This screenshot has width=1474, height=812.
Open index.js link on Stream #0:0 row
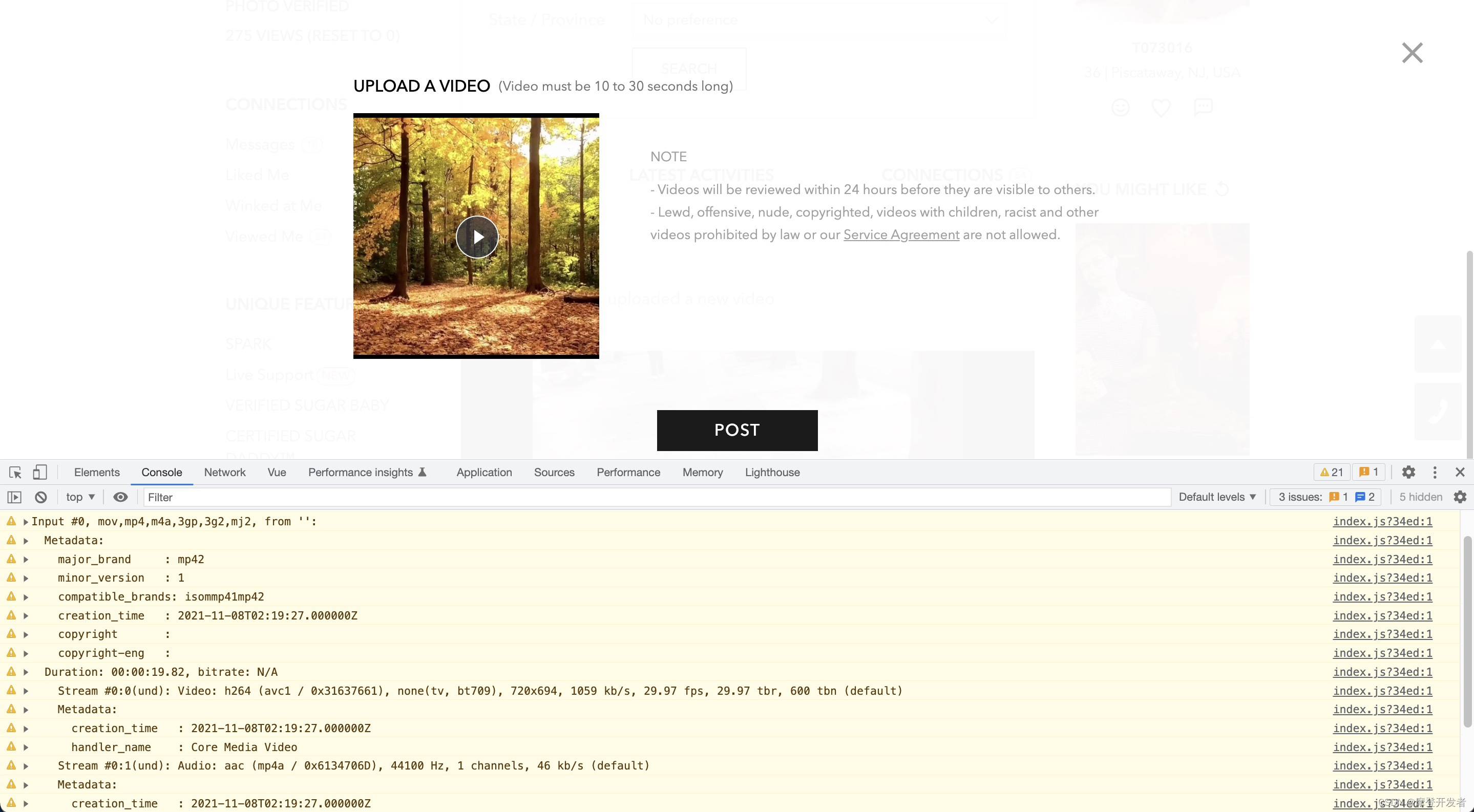(1382, 691)
